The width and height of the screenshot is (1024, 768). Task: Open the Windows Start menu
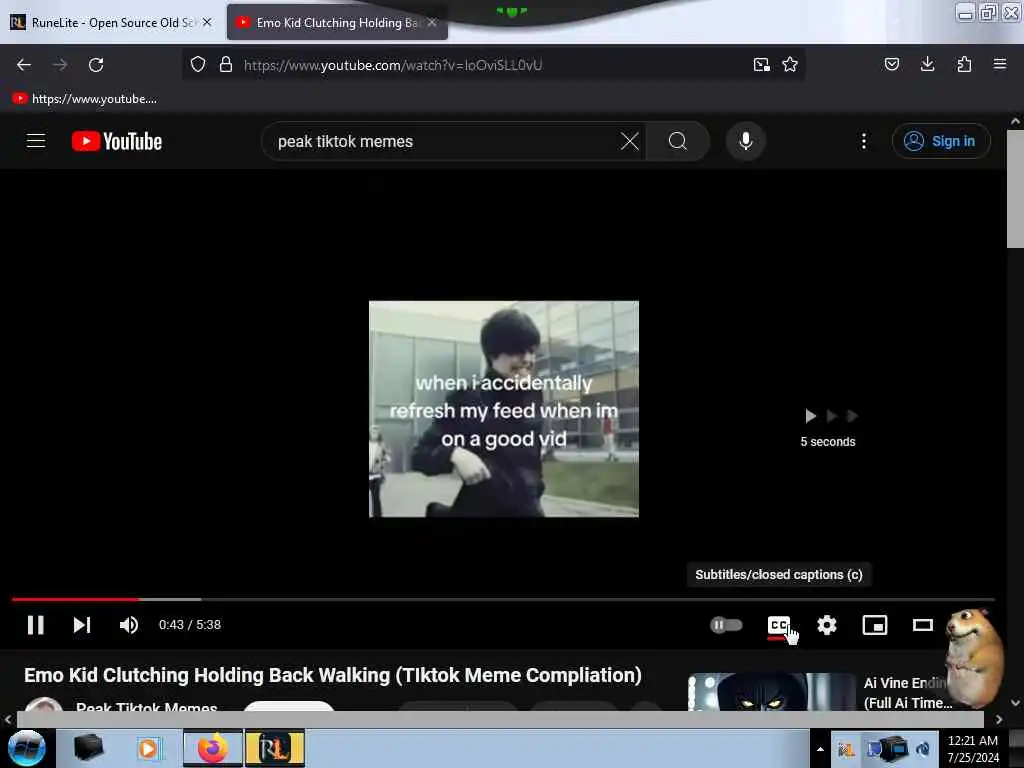pos(27,748)
